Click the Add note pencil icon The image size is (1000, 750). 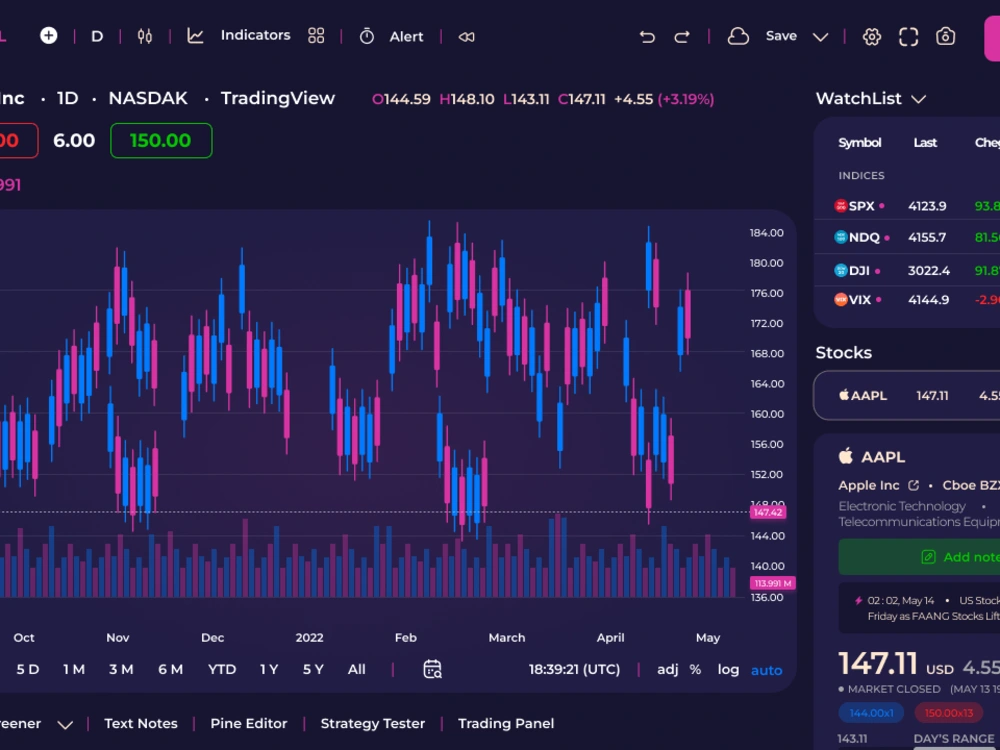[x=929, y=557]
